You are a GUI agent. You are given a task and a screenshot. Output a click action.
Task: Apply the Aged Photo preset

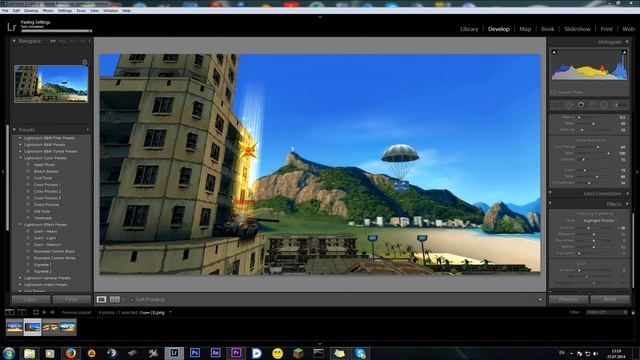(x=44, y=164)
